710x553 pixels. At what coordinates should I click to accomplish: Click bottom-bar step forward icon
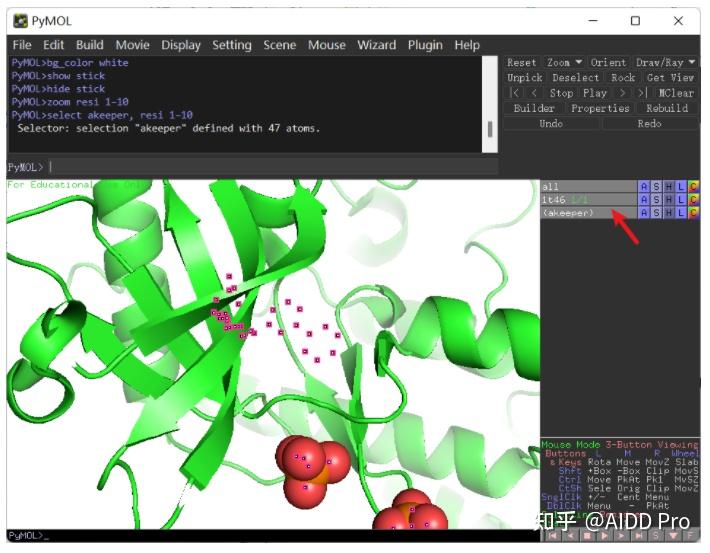[622, 536]
